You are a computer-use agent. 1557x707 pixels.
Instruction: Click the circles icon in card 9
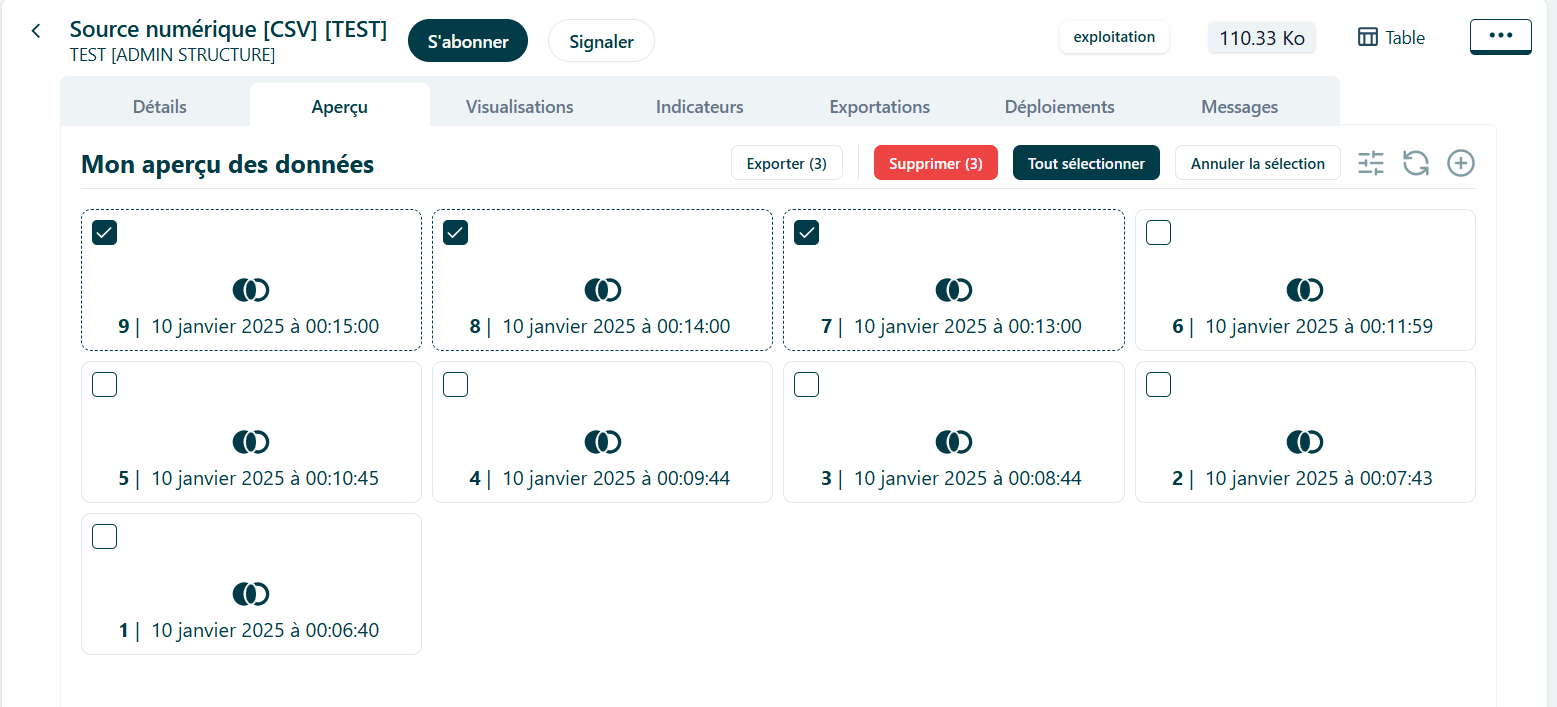[x=251, y=290]
